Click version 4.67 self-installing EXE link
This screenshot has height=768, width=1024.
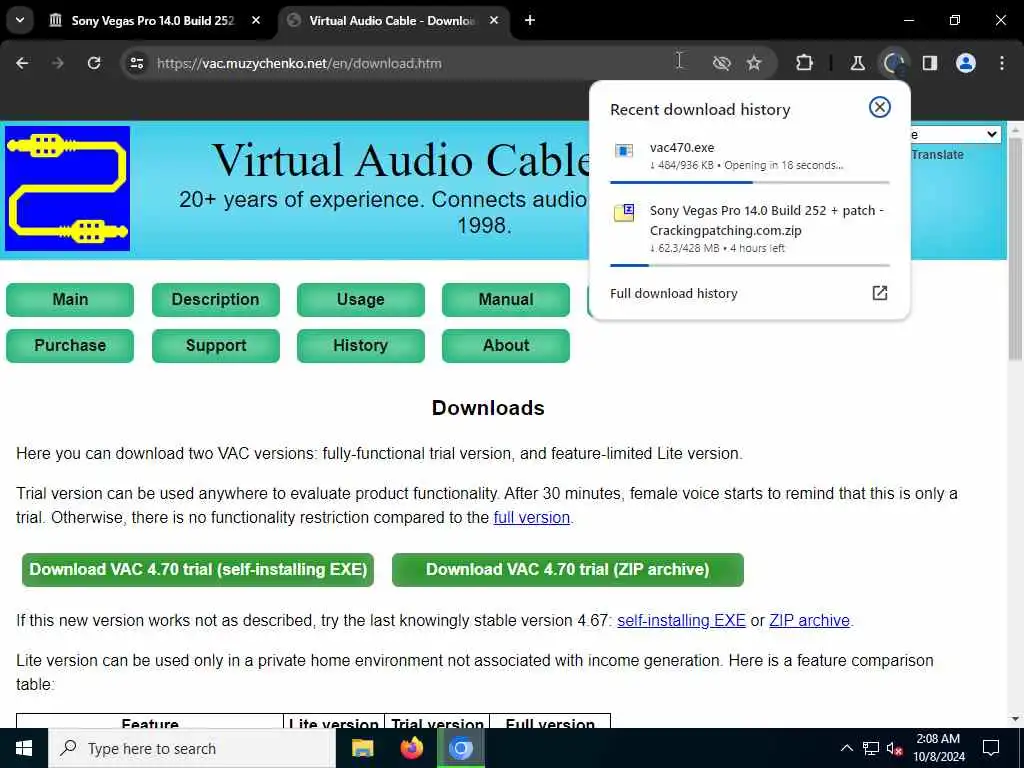click(681, 620)
